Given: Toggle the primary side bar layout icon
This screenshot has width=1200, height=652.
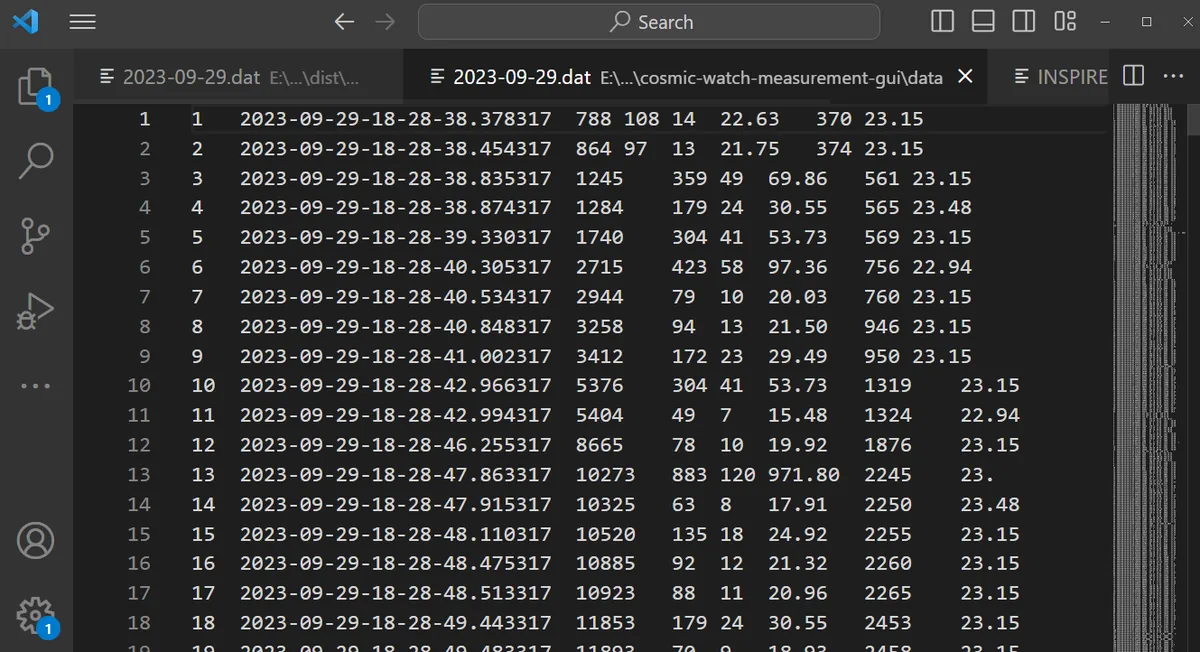Looking at the screenshot, I should pyautogui.click(x=942, y=21).
